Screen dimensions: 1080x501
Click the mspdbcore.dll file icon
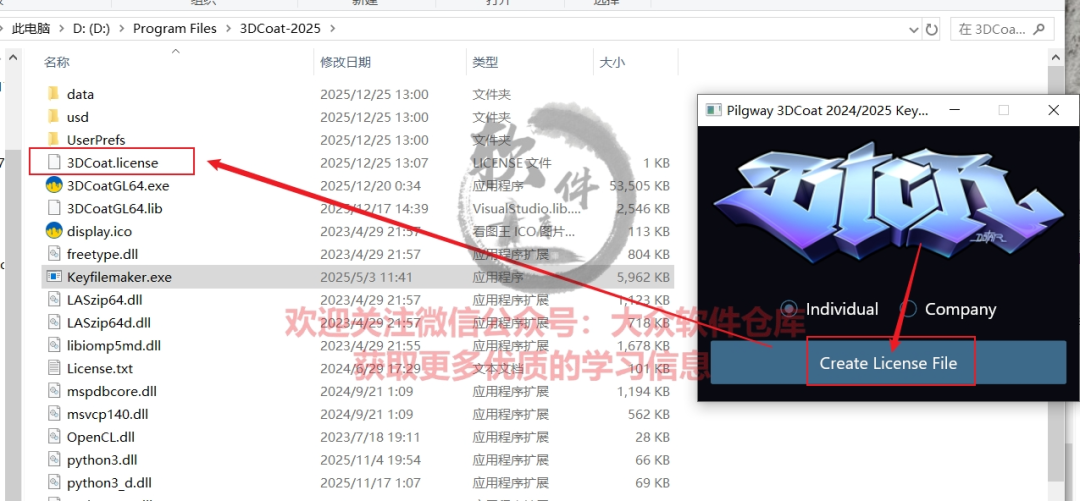click(54, 391)
